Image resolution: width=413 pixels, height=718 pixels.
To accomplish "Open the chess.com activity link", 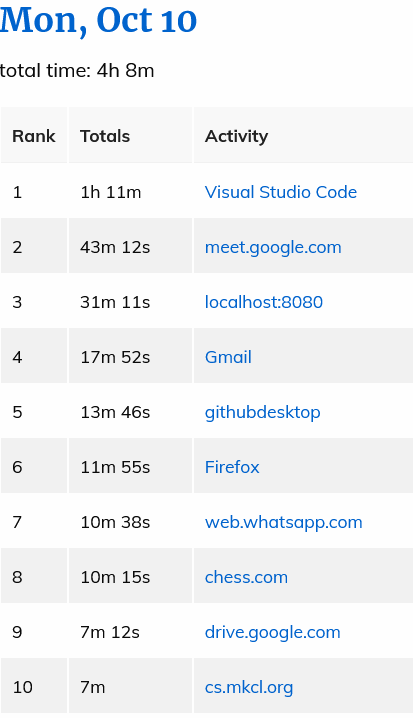I will point(246,577).
